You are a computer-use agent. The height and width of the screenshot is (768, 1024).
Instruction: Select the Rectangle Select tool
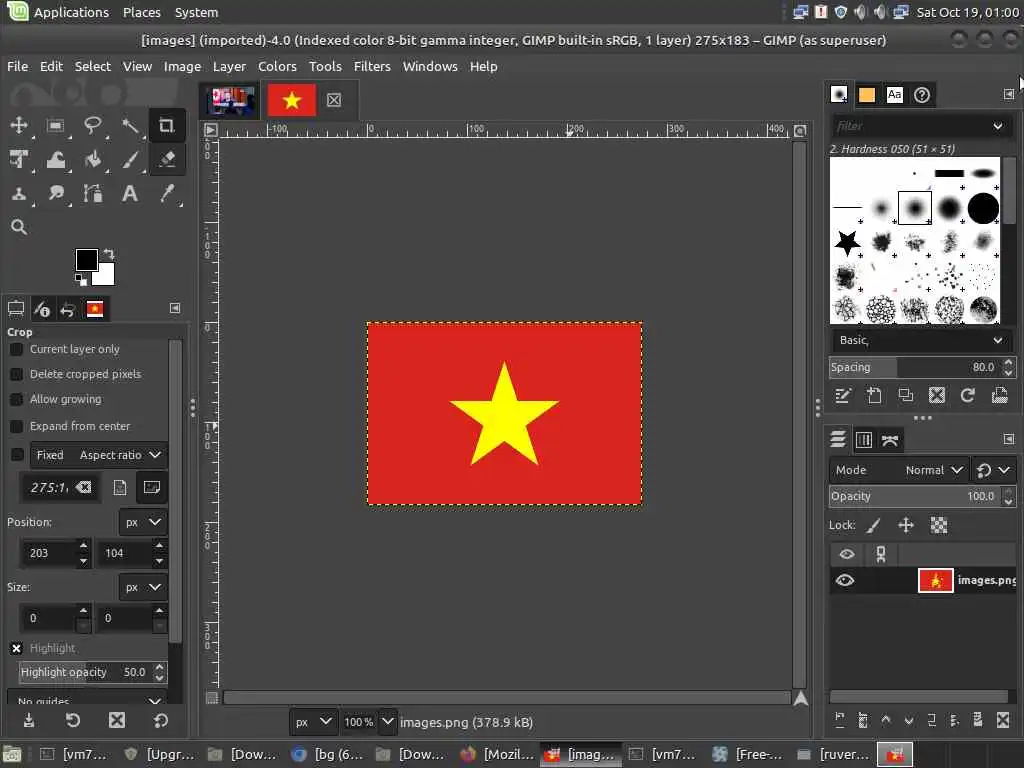(56, 125)
